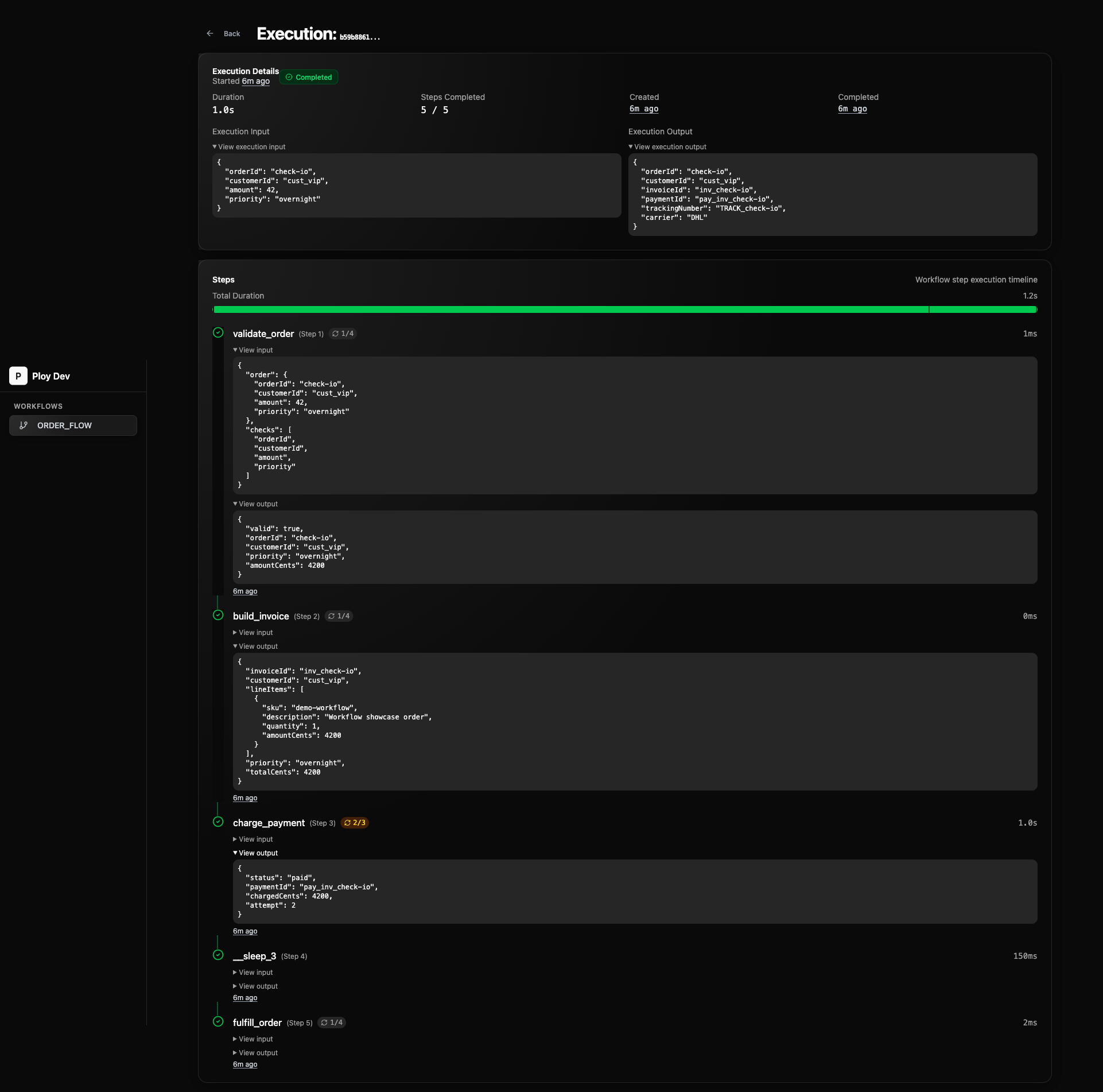The height and width of the screenshot is (1092, 1103).
Task: Click the retry badge 1/4 on validate_order
Action: coord(343,333)
